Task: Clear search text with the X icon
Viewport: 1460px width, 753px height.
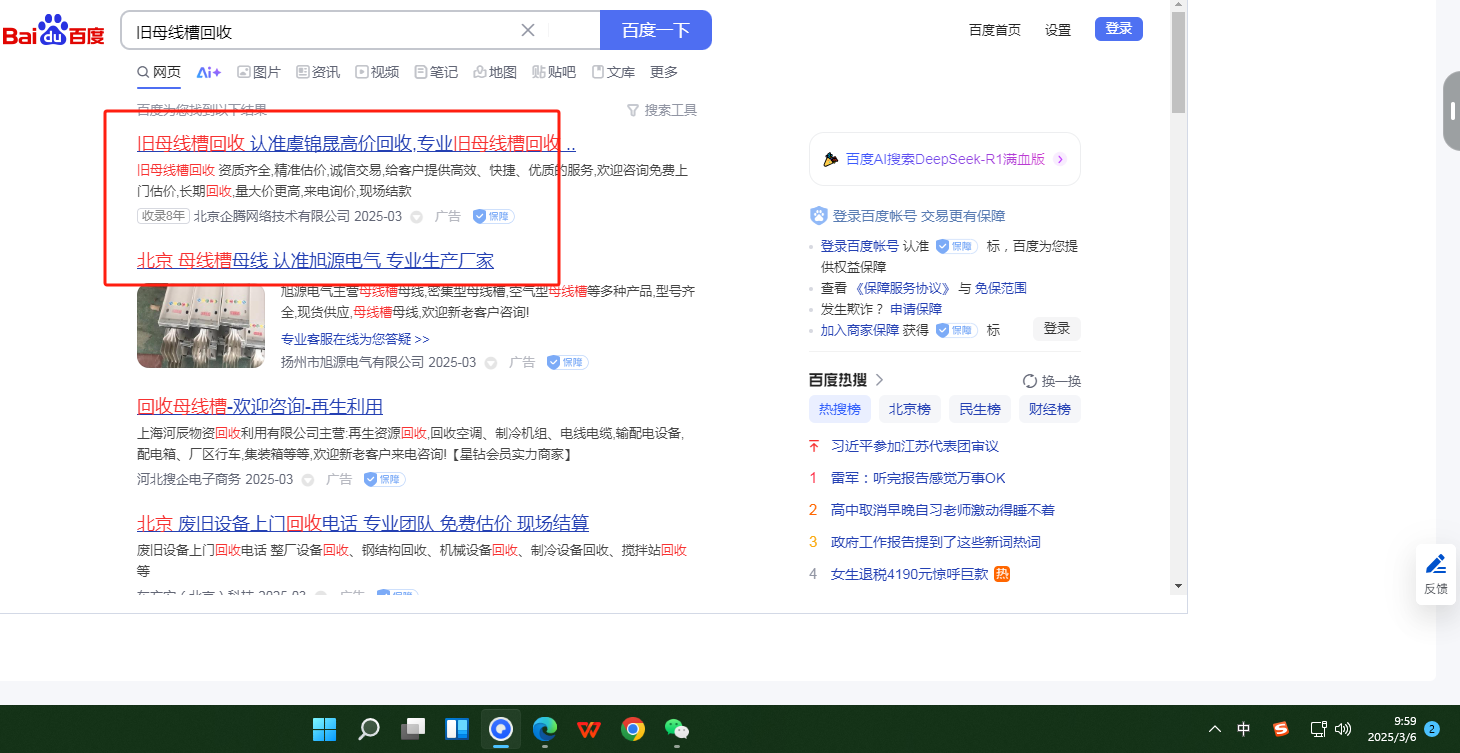Action: (x=528, y=30)
